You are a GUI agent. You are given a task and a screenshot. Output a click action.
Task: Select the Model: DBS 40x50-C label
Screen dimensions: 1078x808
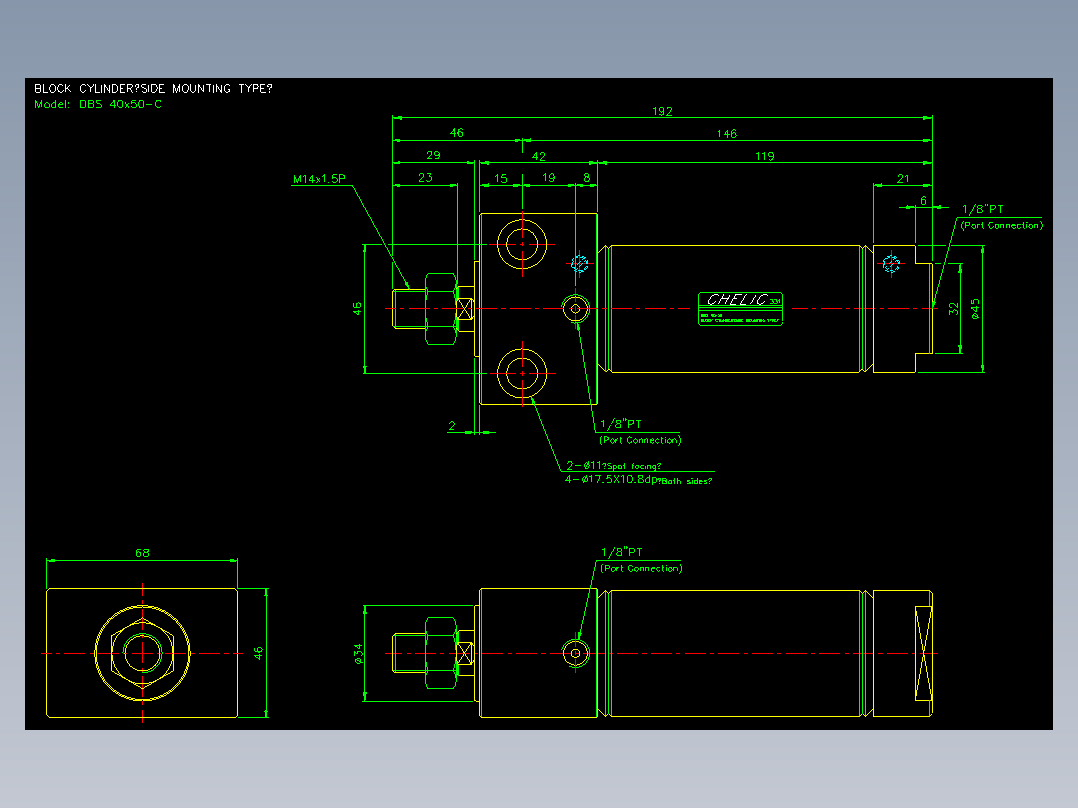(98, 105)
